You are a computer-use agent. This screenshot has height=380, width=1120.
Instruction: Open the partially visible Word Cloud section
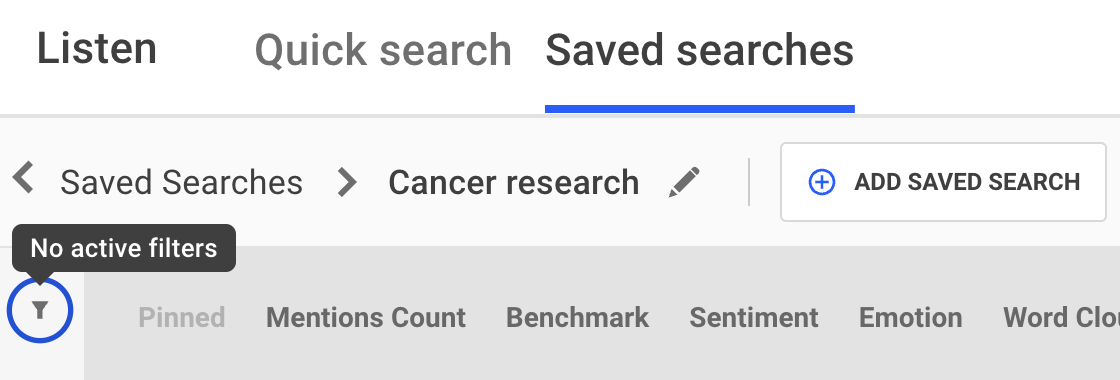[1061, 317]
